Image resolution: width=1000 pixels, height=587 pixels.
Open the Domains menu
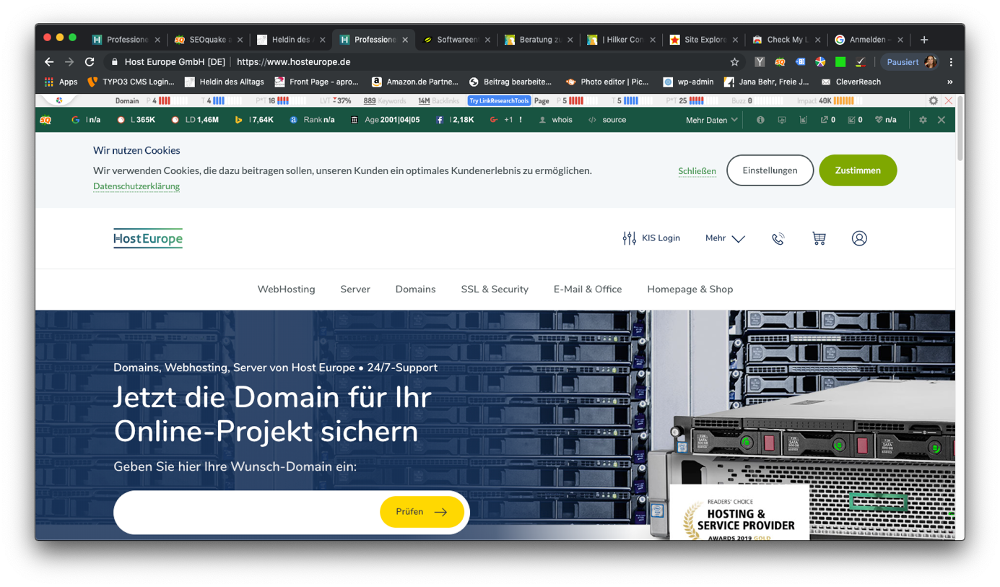tap(415, 289)
